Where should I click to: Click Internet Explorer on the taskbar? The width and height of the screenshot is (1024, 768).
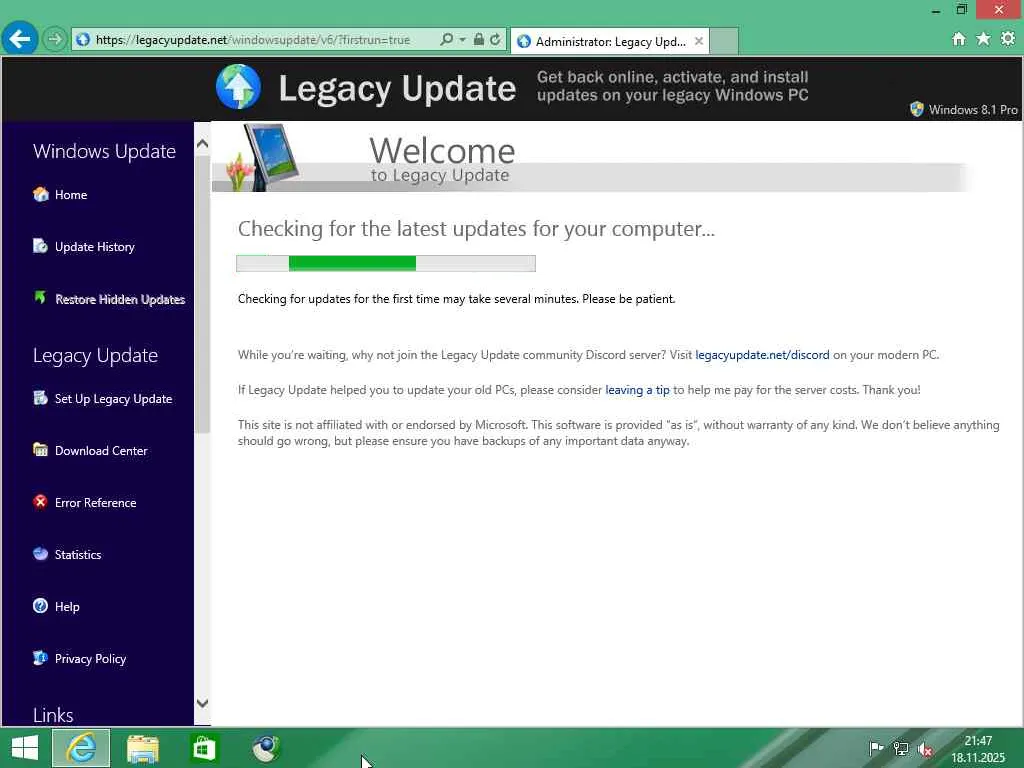coord(81,748)
